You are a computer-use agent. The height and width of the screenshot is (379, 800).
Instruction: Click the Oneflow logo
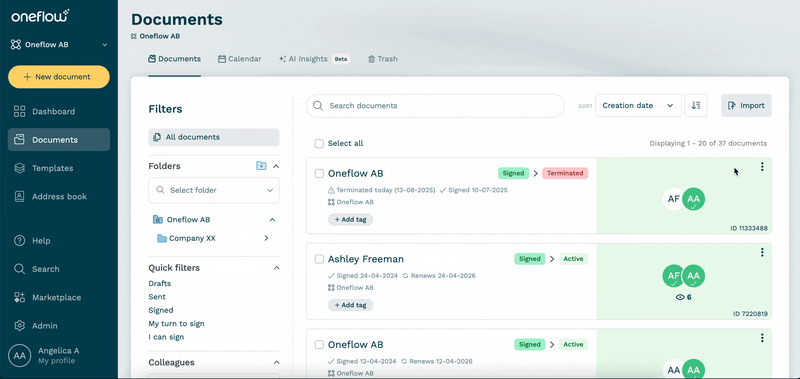(40, 16)
